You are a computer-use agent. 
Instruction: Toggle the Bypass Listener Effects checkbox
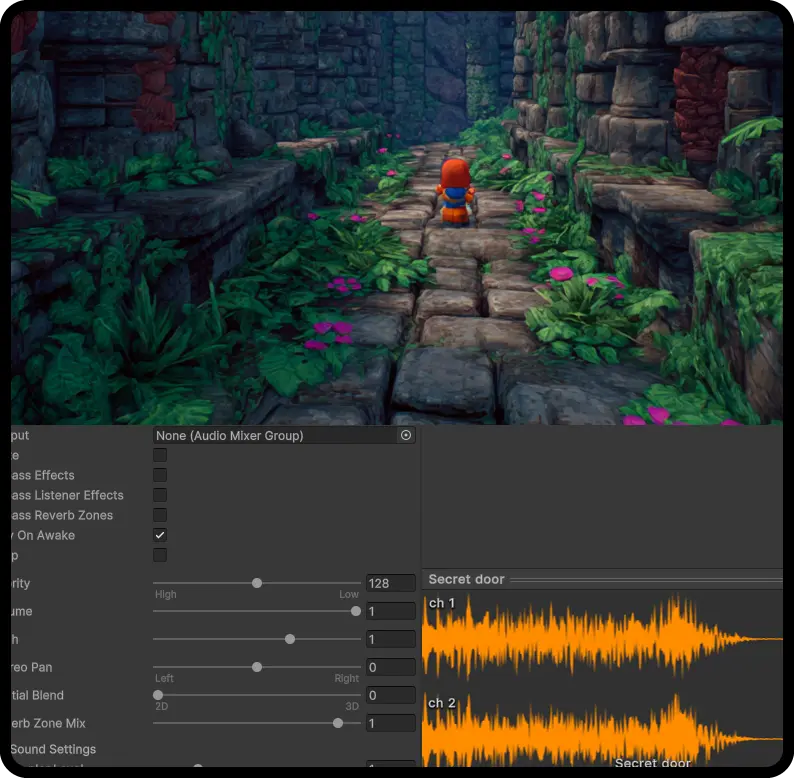pos(160,495)
